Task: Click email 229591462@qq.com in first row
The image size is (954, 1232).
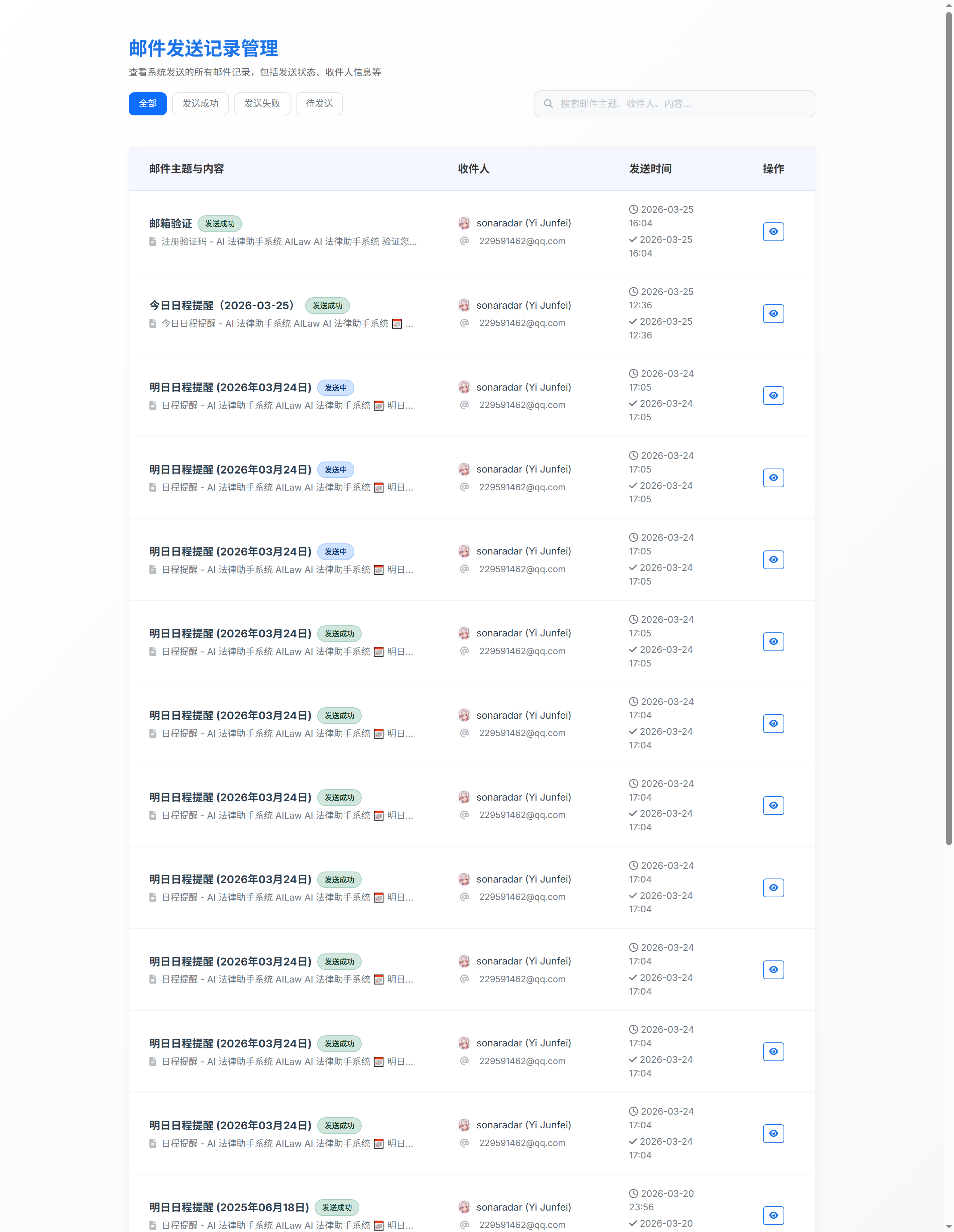Action: tap(522, 241)
